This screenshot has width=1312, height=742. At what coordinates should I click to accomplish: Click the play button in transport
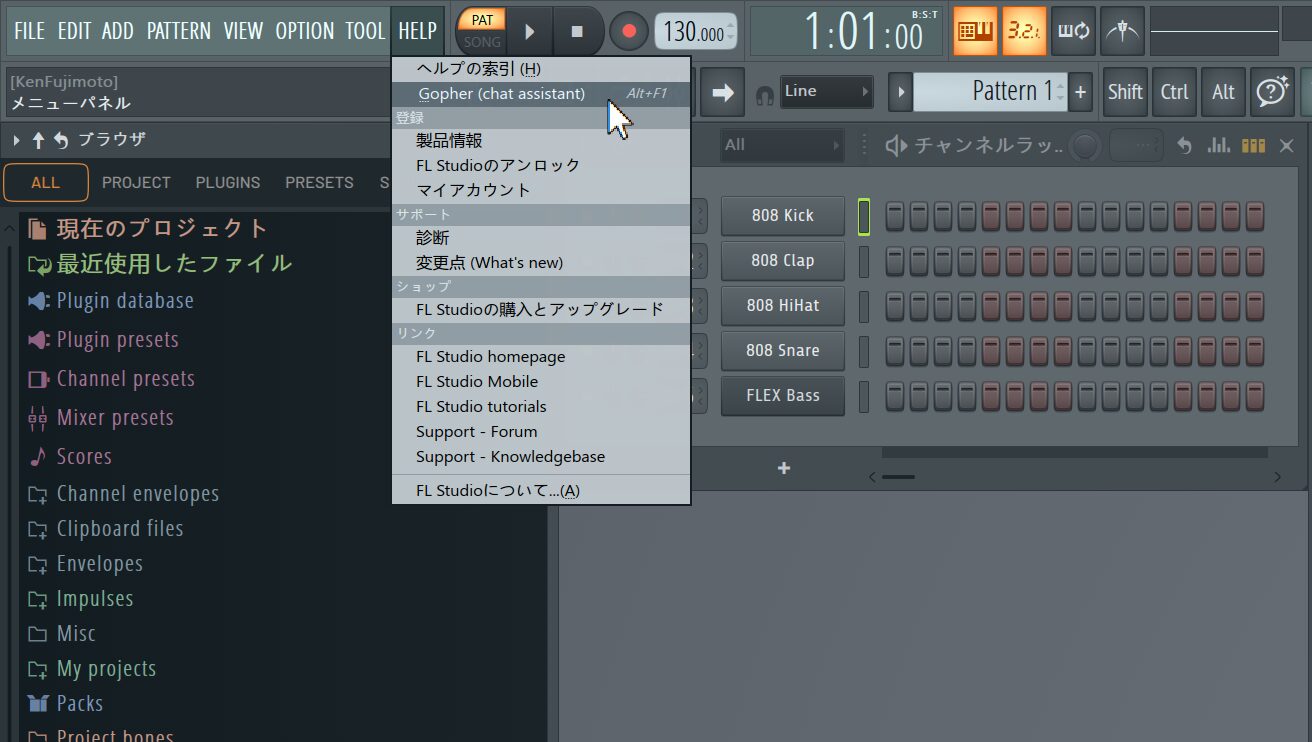tap(530, 32)
